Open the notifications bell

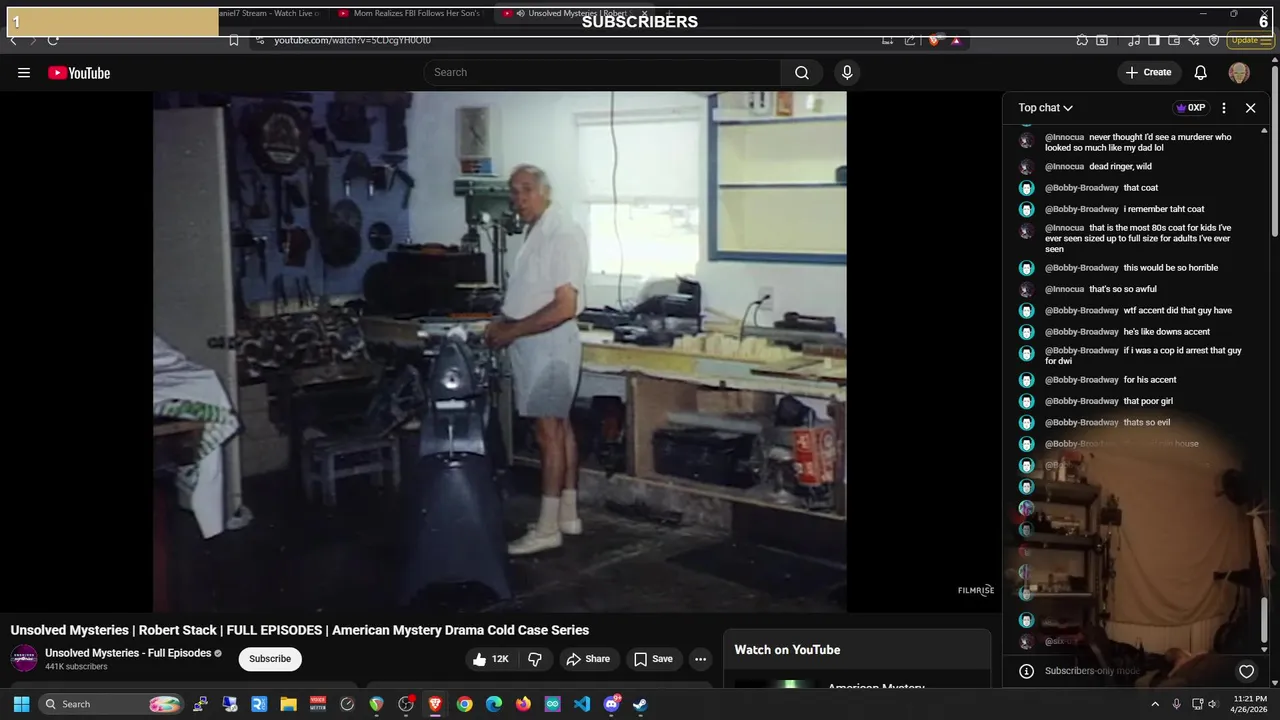click(x=1201, y=73)
